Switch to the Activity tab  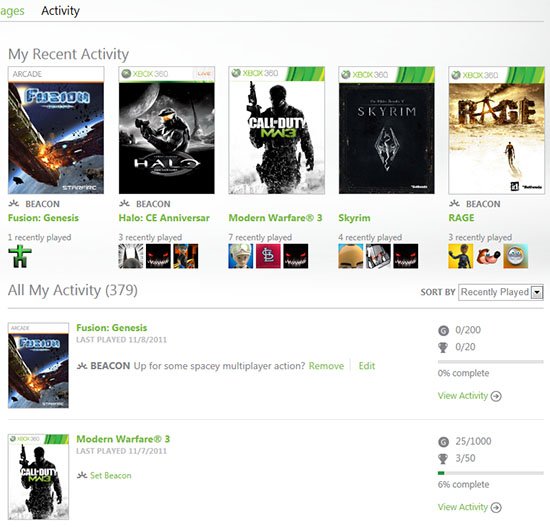60,11
